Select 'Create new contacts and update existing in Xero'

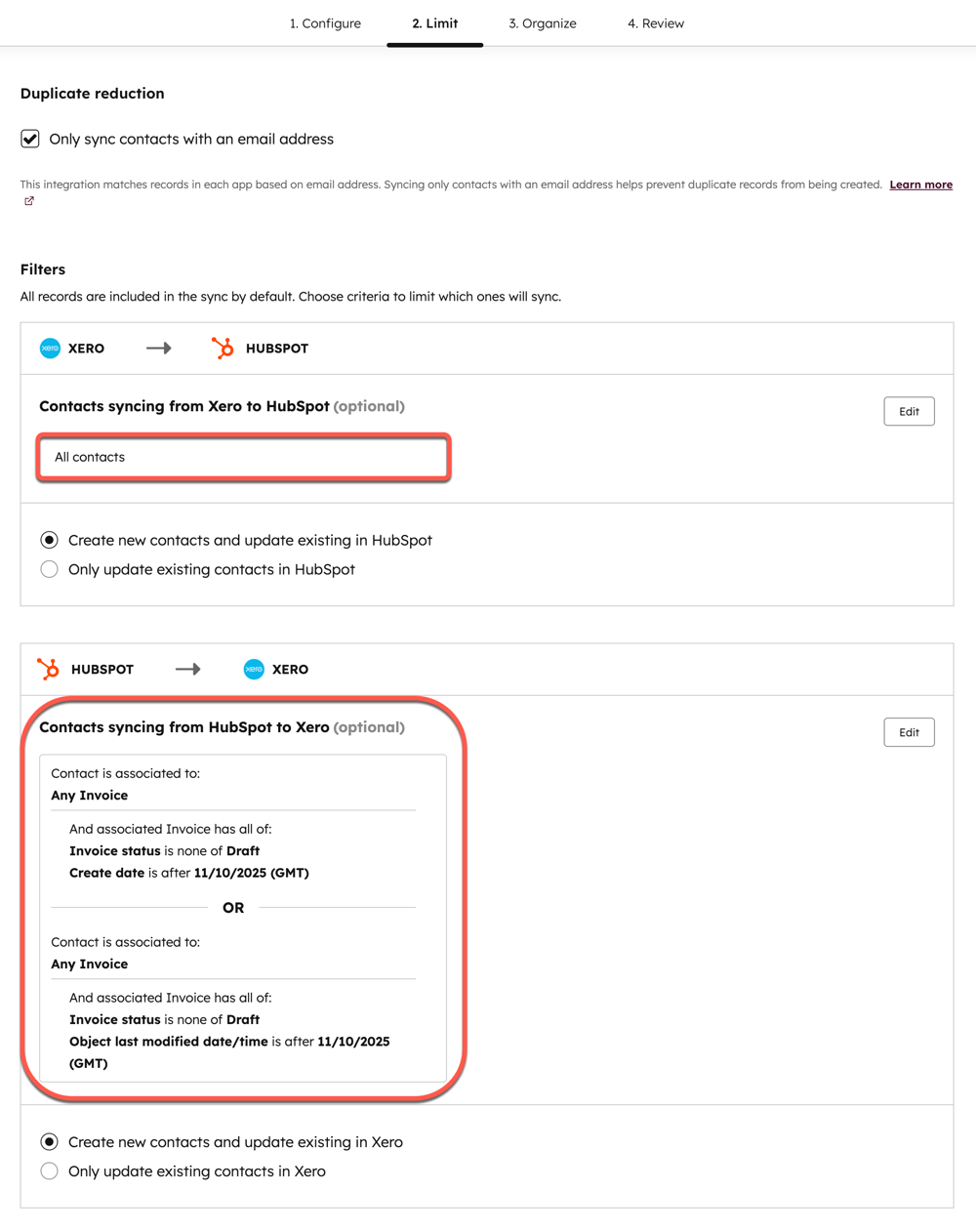click(x=49, y=1141)
